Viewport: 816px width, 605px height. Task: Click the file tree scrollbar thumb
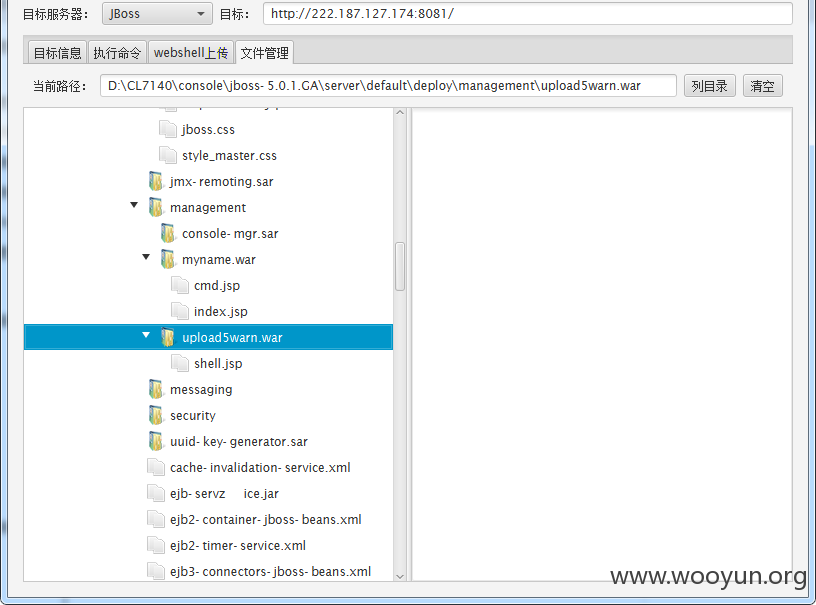(400, 266)
